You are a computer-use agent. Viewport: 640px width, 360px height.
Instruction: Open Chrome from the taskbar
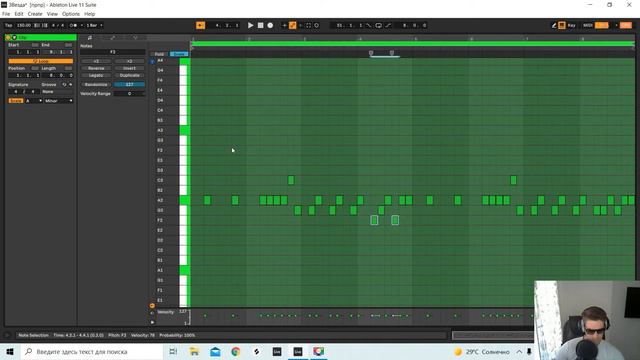click(x=236, y=351)
